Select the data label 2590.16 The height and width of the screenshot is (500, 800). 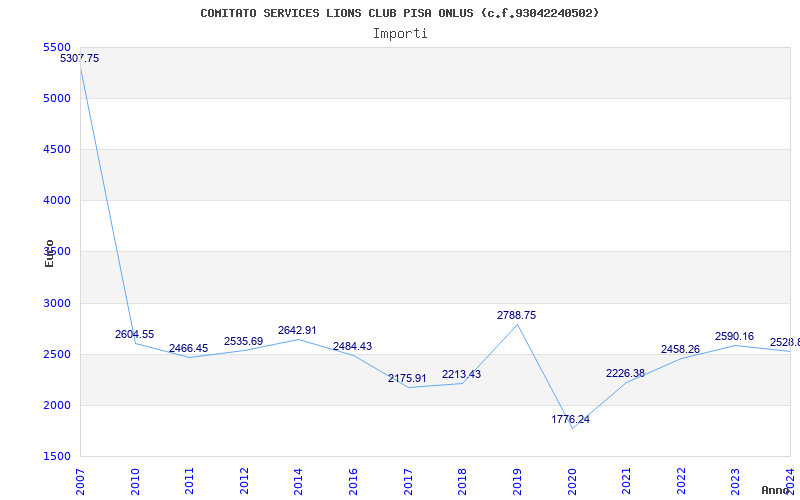coord(734,336)
